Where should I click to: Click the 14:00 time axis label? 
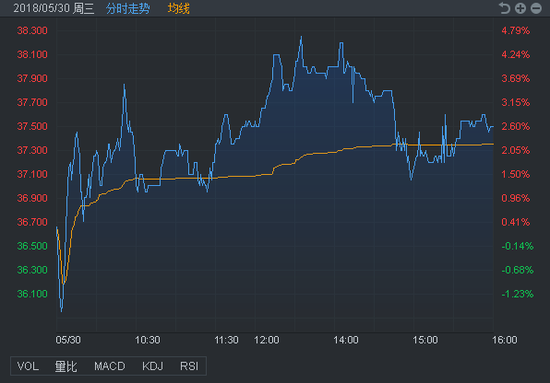coord(346,340)
